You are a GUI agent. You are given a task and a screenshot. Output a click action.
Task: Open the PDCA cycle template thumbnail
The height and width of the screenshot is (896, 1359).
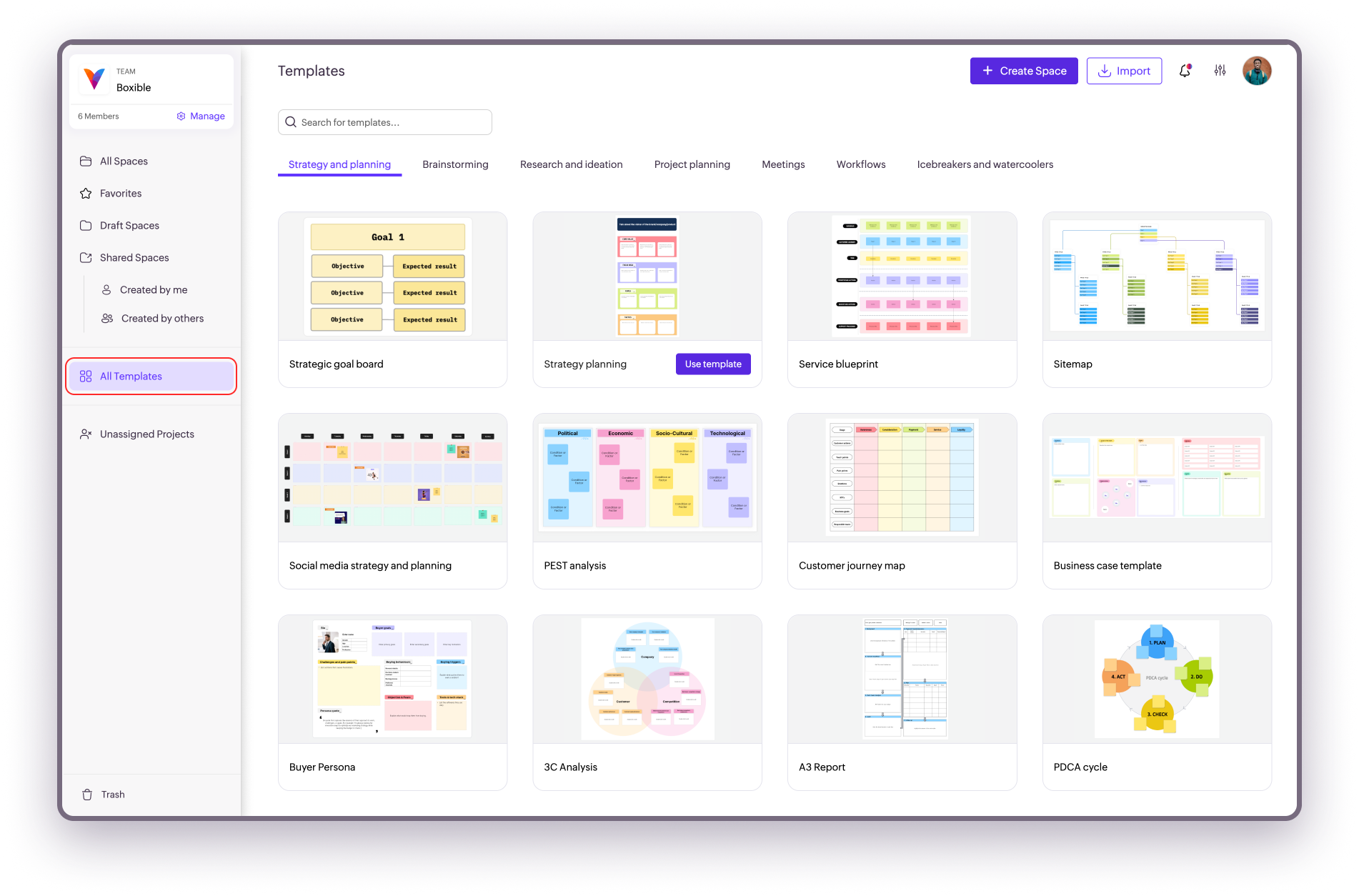tap(1156, 680)
